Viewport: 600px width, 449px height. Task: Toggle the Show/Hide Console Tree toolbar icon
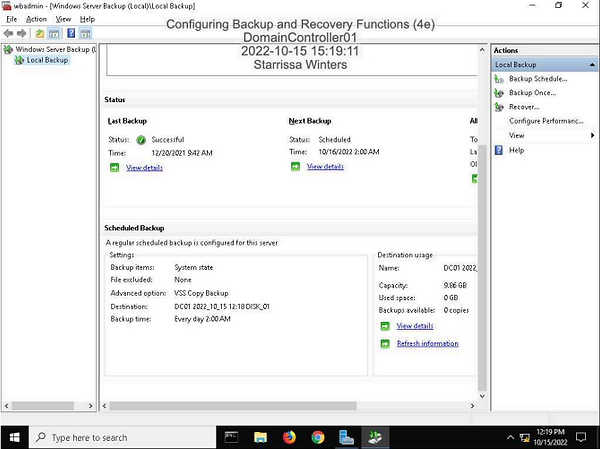pos(54,34)
